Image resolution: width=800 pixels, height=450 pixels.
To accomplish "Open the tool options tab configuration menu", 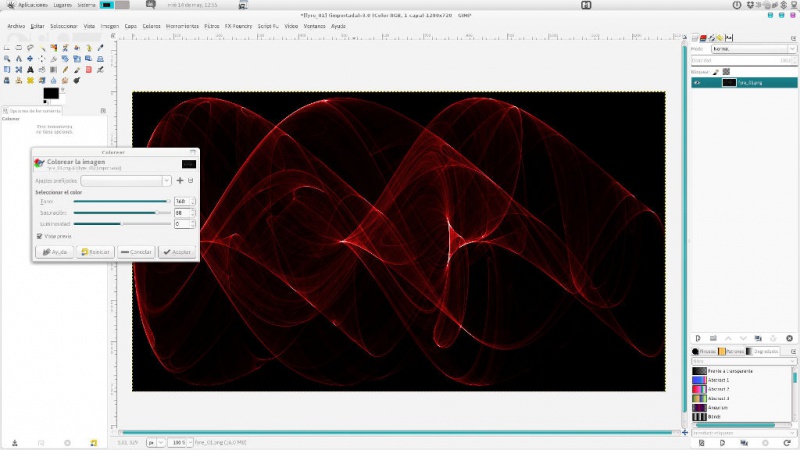I will [x=103, y=111].
